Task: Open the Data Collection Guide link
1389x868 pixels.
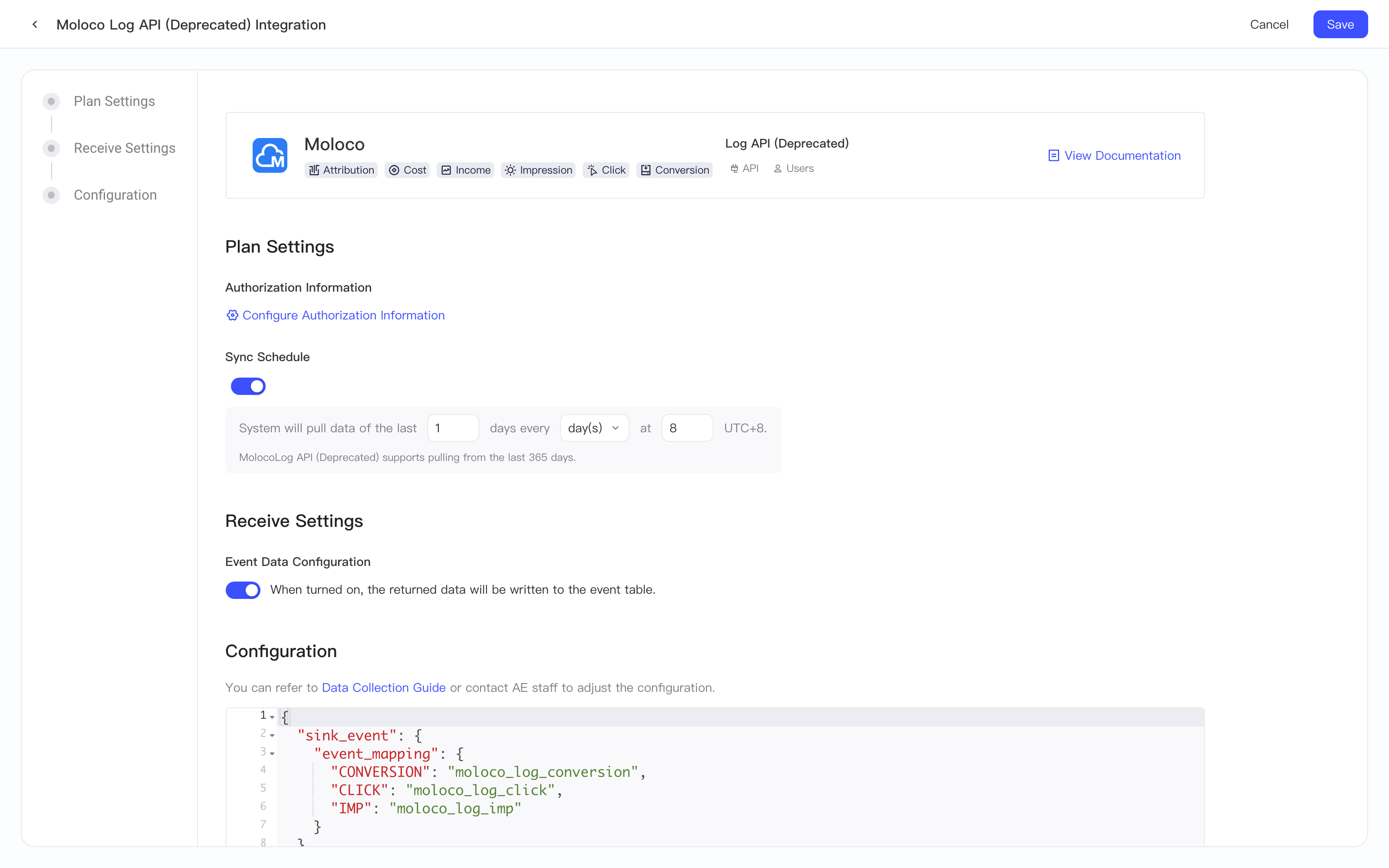Action: point(383,688)
